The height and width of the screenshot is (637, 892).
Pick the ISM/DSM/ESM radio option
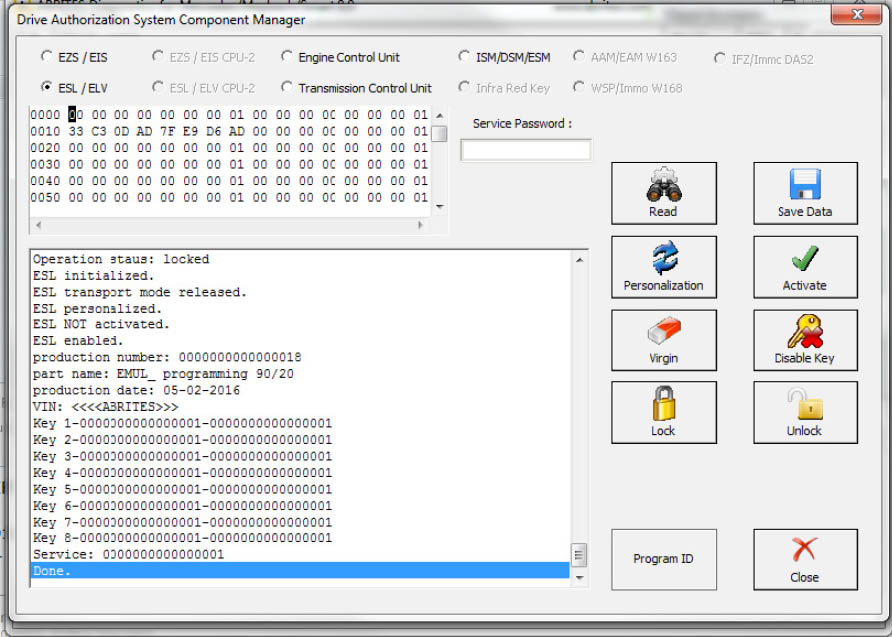pos(465,58)
